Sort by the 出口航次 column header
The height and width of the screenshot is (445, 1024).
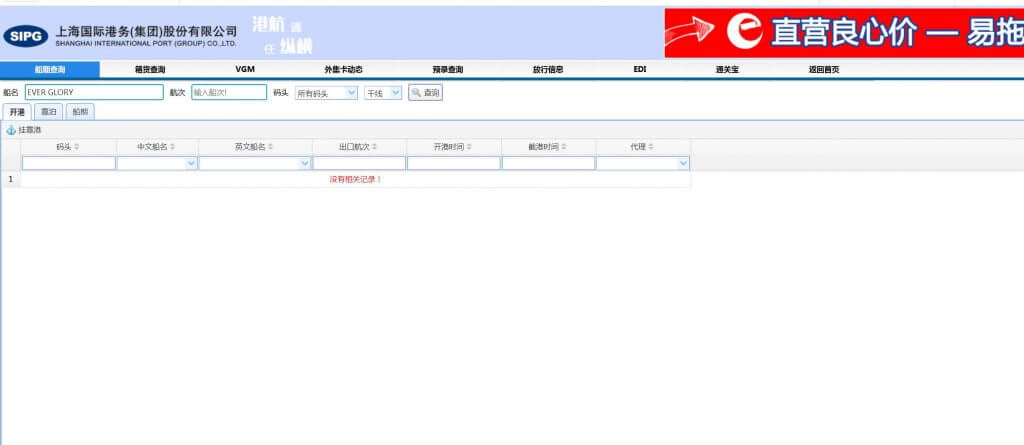[x=359, y=147]
